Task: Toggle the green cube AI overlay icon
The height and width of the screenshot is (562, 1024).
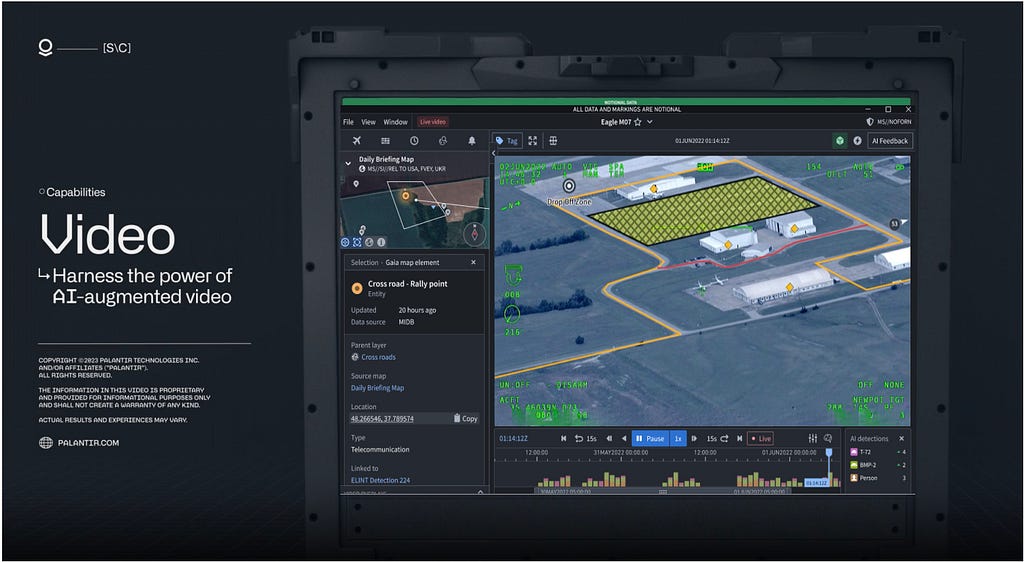Action: click(x=840, y=141)
